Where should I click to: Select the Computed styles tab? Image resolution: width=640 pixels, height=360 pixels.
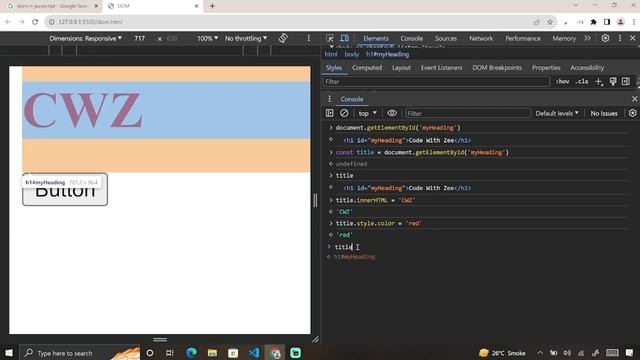(x=367, y=68)
